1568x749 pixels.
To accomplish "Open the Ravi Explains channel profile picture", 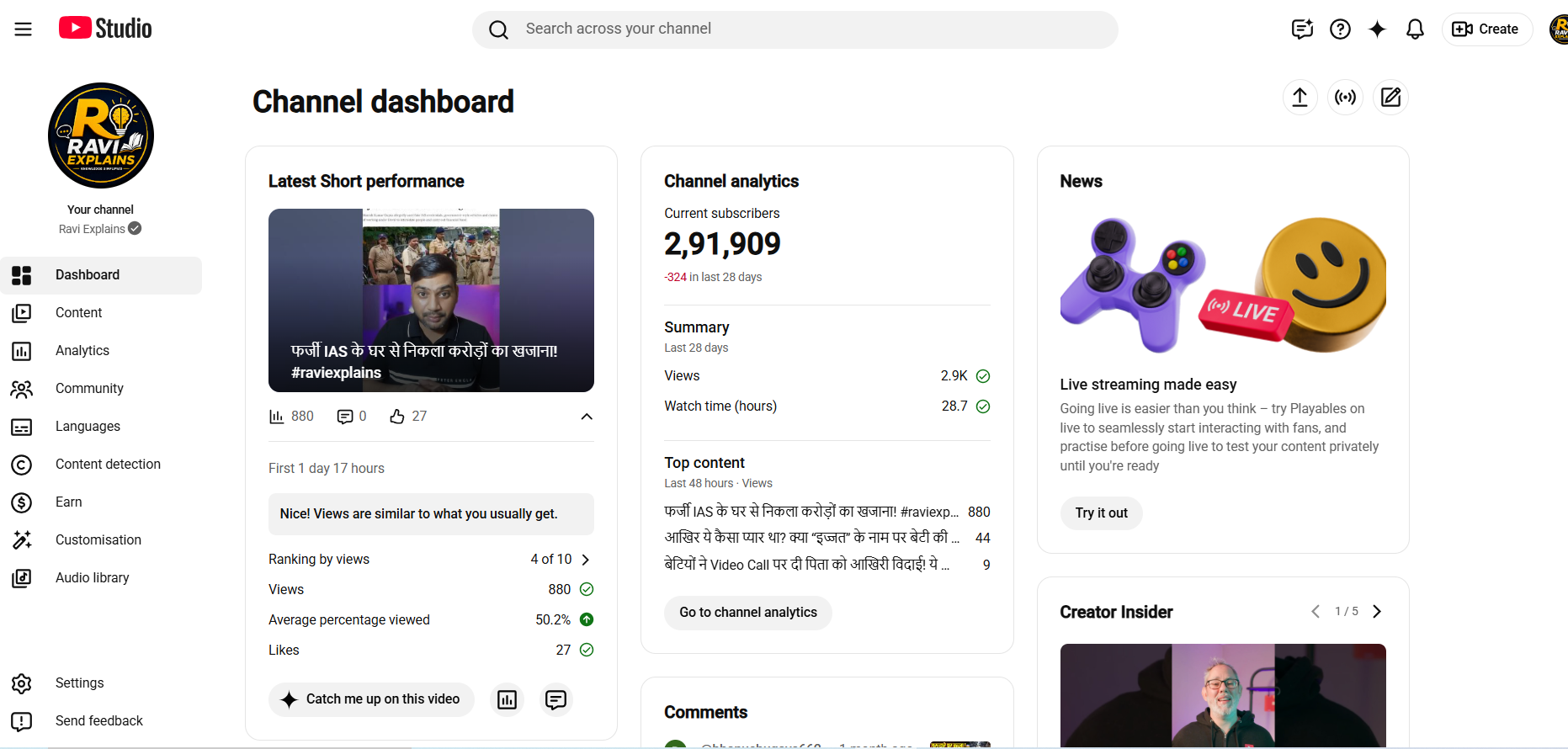I will 101,135.
